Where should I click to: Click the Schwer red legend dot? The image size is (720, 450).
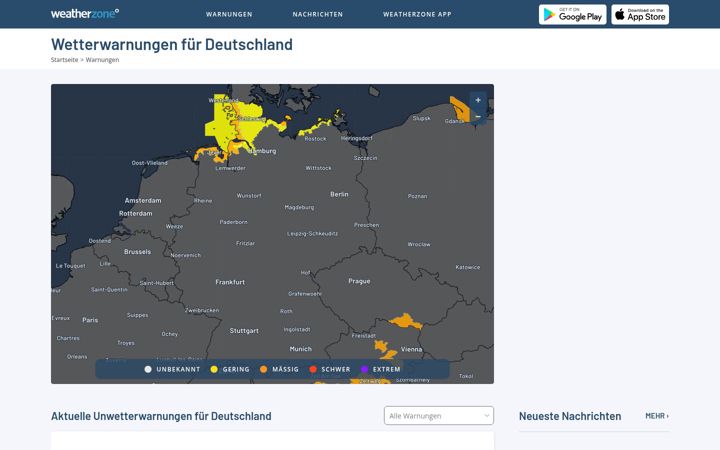coord(313,369)
